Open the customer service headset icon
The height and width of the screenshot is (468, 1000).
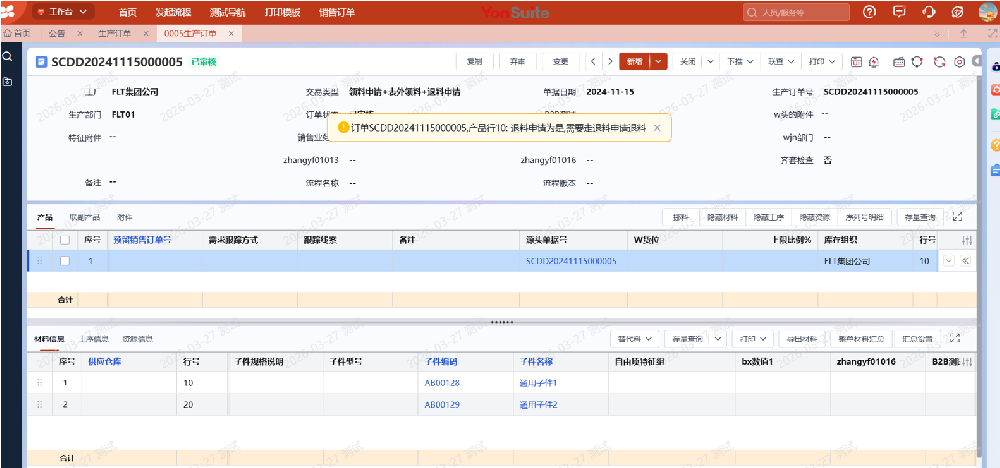pos(929,12)
